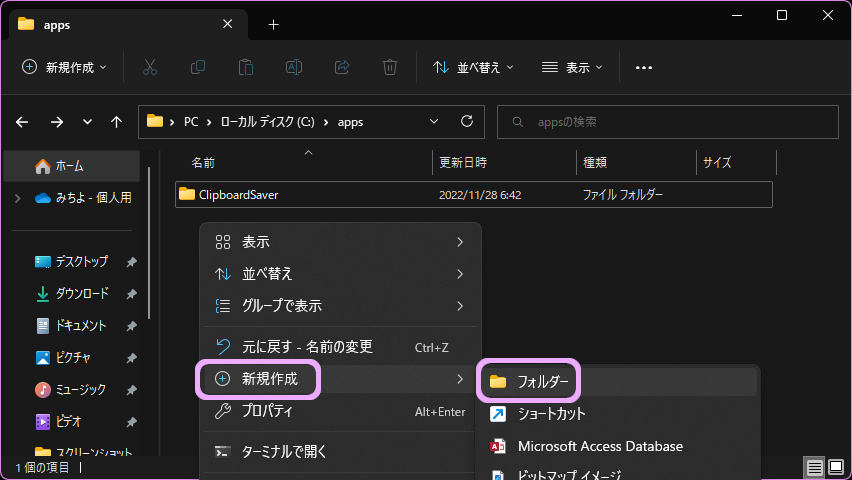Open 並べ替え submenu in context menu
This screenshot has height=480, width=852.
point(340,274)
